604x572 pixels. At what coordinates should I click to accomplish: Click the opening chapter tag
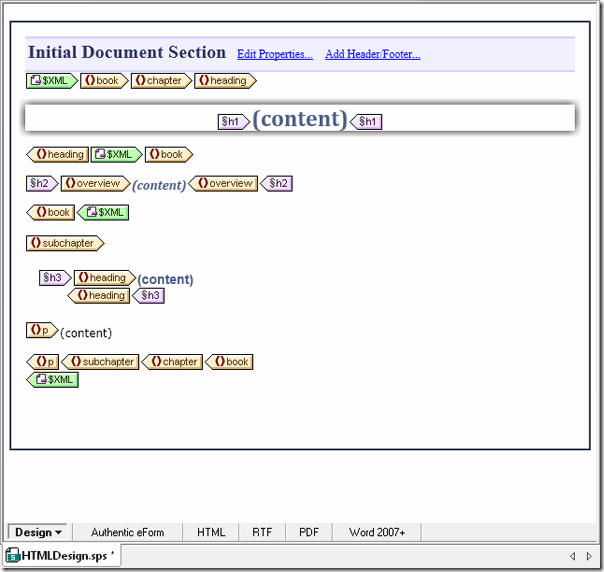tap(161, 81)
